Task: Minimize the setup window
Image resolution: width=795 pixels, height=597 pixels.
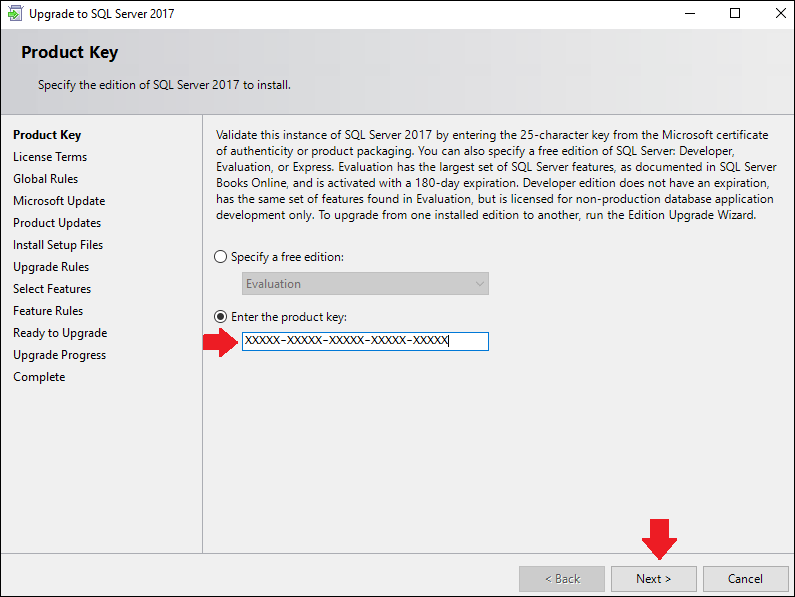Action: [690, 13]
